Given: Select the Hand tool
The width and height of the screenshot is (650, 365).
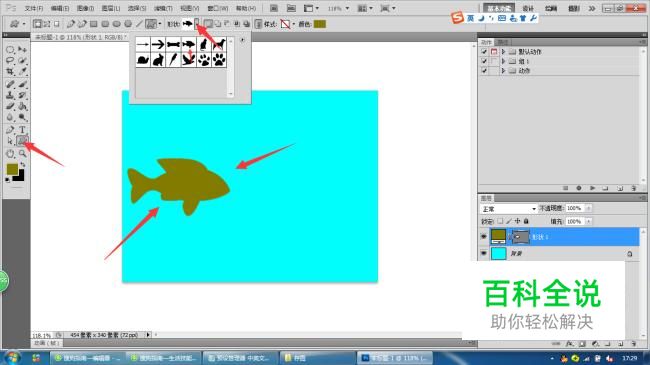Looking at the screenshot, I should 10,153.
